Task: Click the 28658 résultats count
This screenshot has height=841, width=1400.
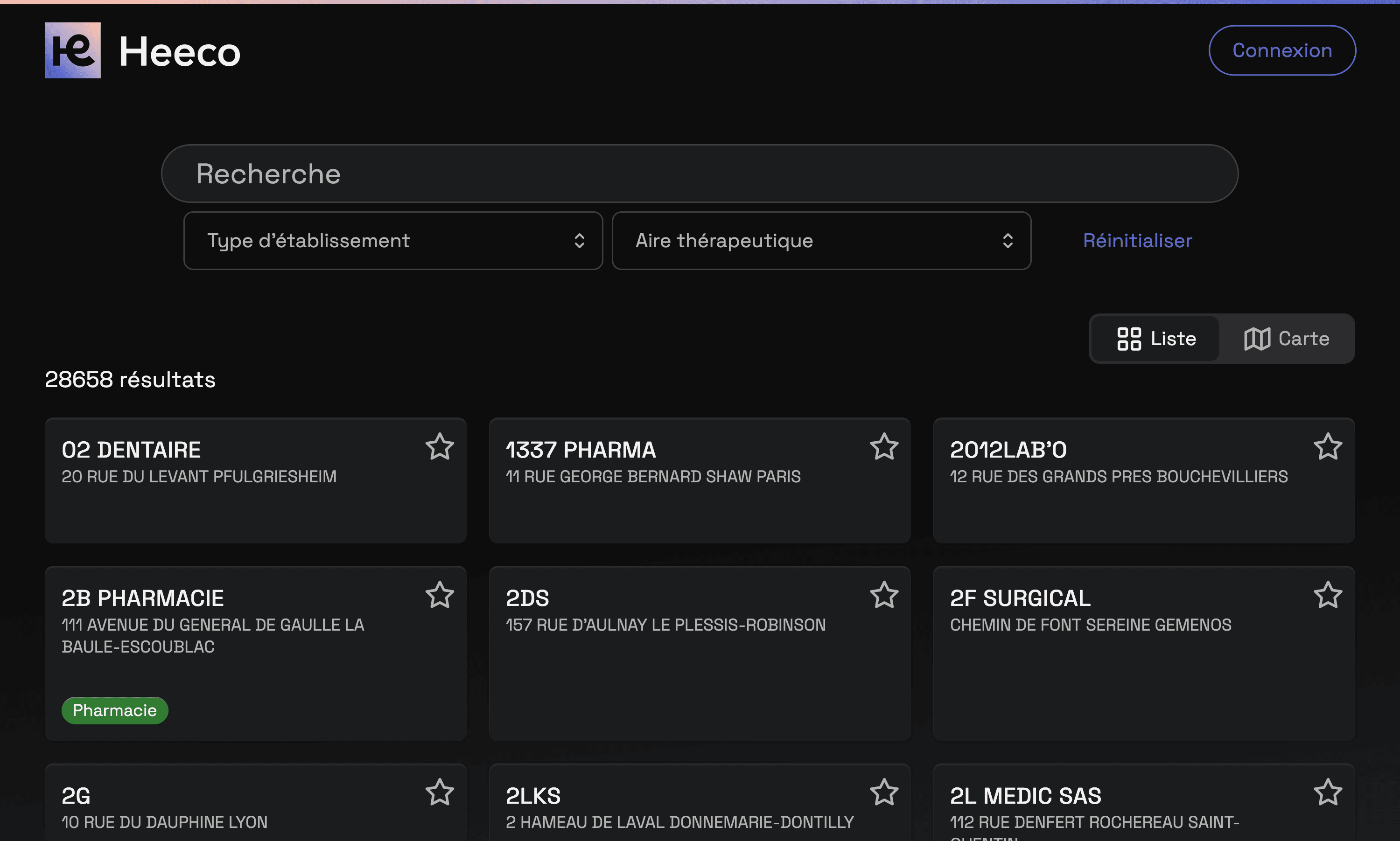Action: point(130,380)
